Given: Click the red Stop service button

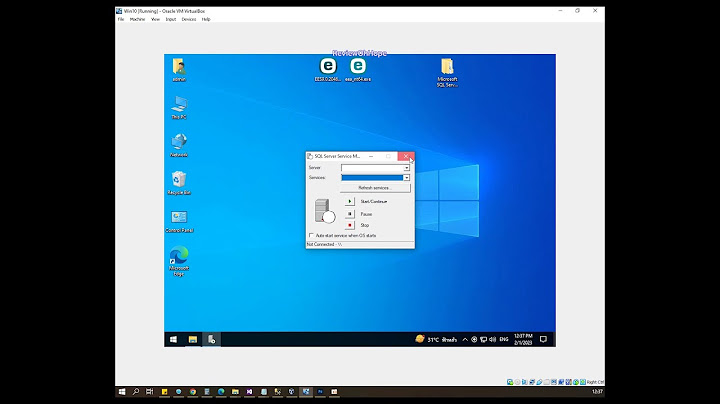Looking at the screenshot, I should coord(349,225).
